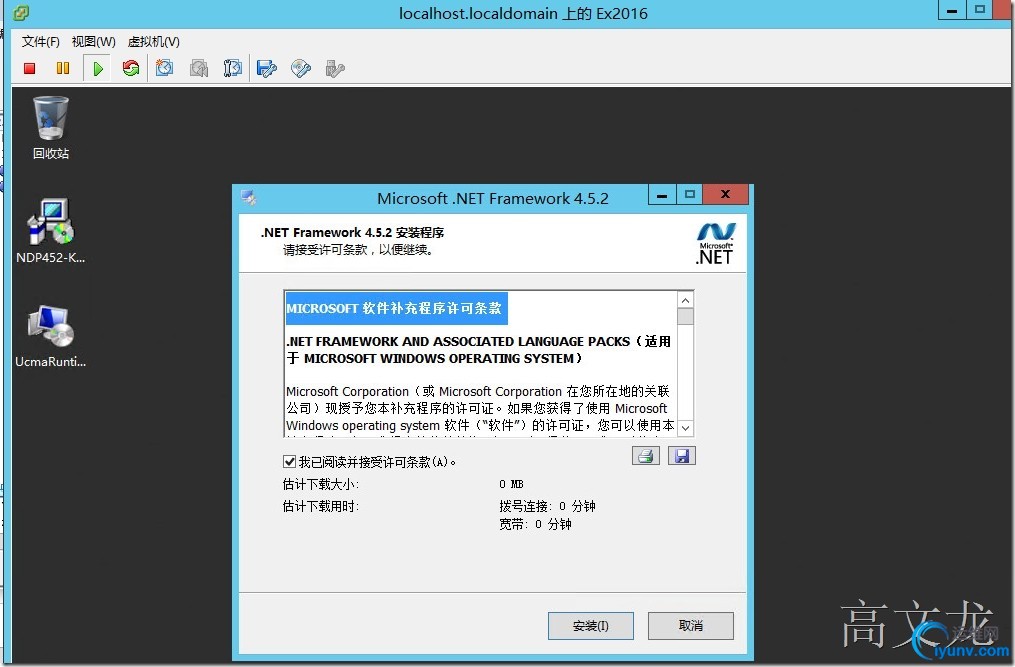Click the print license terms icon
This screenshot has width=1015, height=667.
646,456
